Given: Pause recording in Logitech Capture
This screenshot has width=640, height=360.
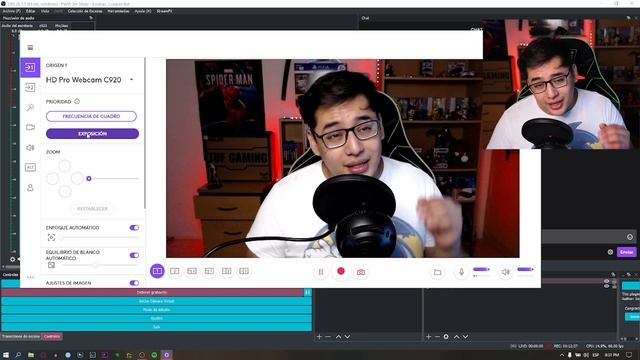Looking at the screenshot, I should (x=321, y=272).
